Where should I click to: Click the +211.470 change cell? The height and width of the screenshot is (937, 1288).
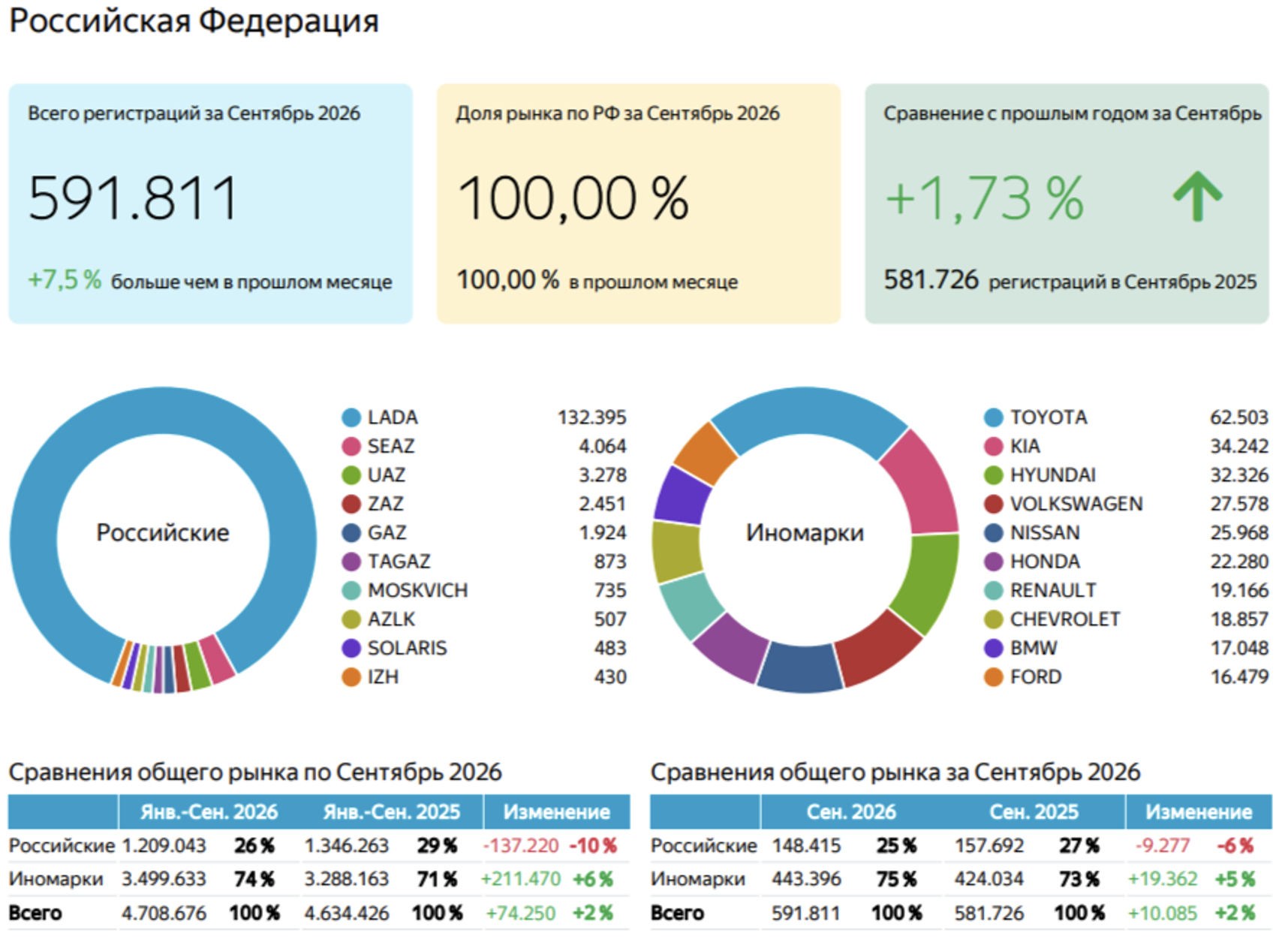(x=521, y=879)
